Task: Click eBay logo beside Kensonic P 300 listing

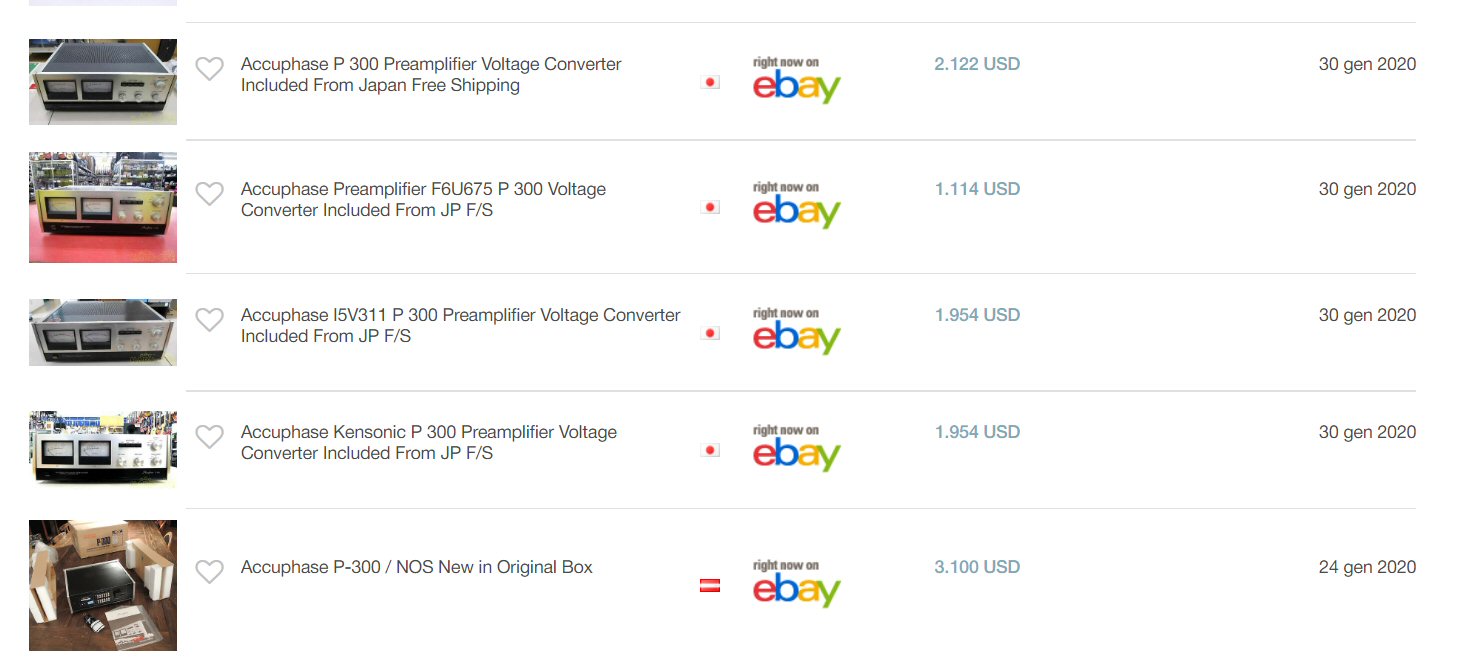Action: click(x=796, y=448)
